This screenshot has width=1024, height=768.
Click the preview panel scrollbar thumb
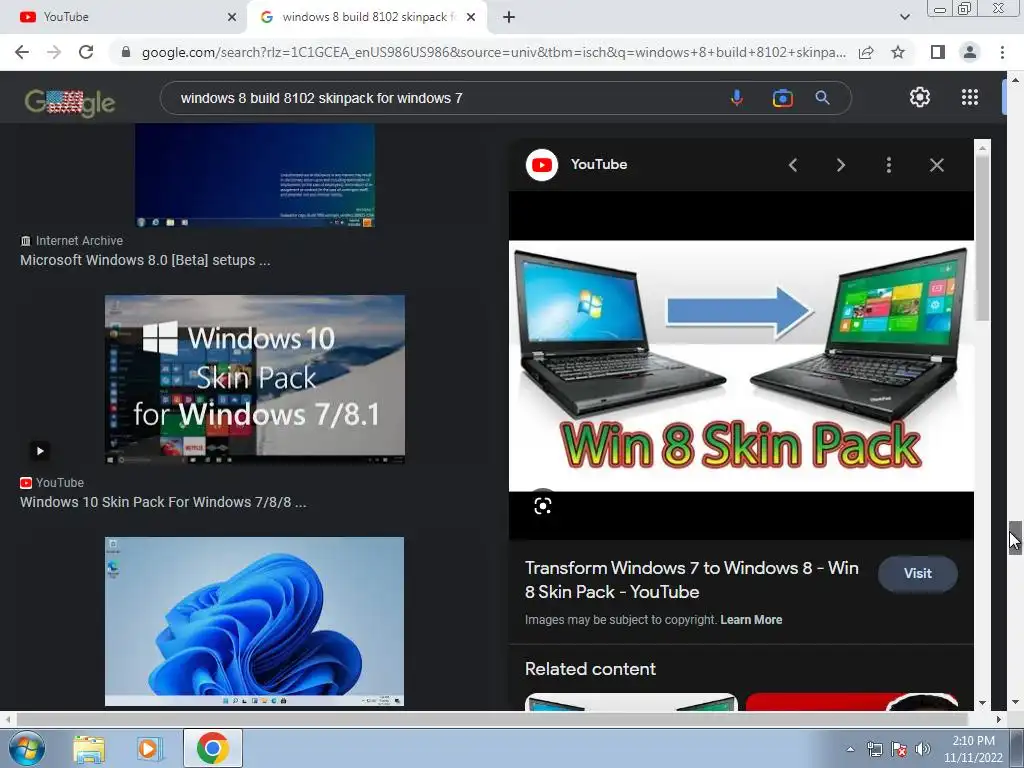pos(982,238)
